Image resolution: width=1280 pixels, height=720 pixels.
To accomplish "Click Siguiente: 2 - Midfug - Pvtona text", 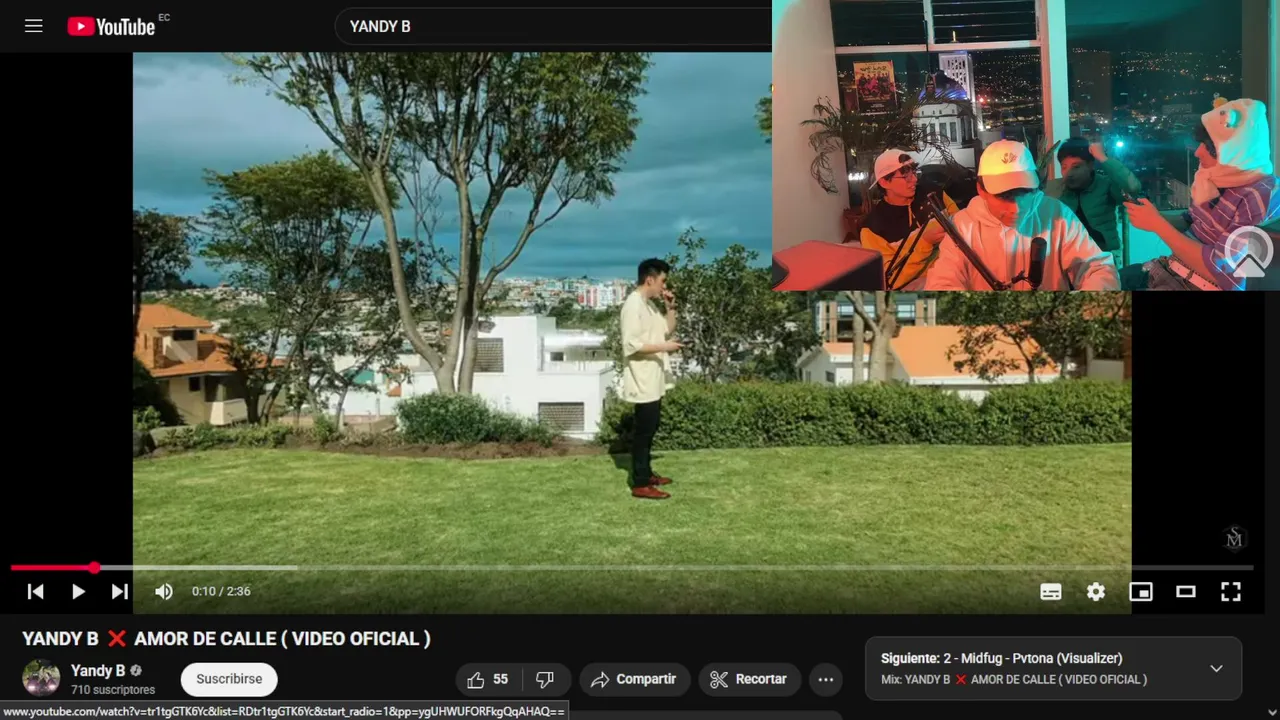I will click(x=1001, y=658).
